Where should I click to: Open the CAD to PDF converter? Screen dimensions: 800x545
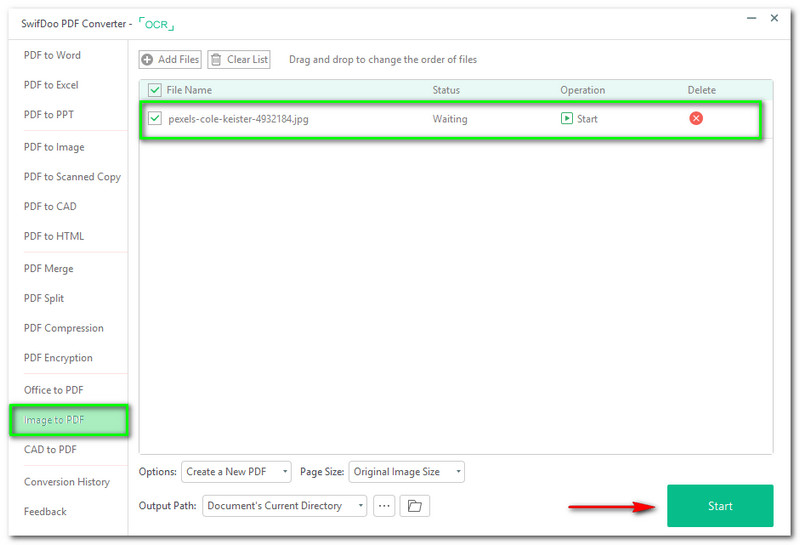coord(50,449)
